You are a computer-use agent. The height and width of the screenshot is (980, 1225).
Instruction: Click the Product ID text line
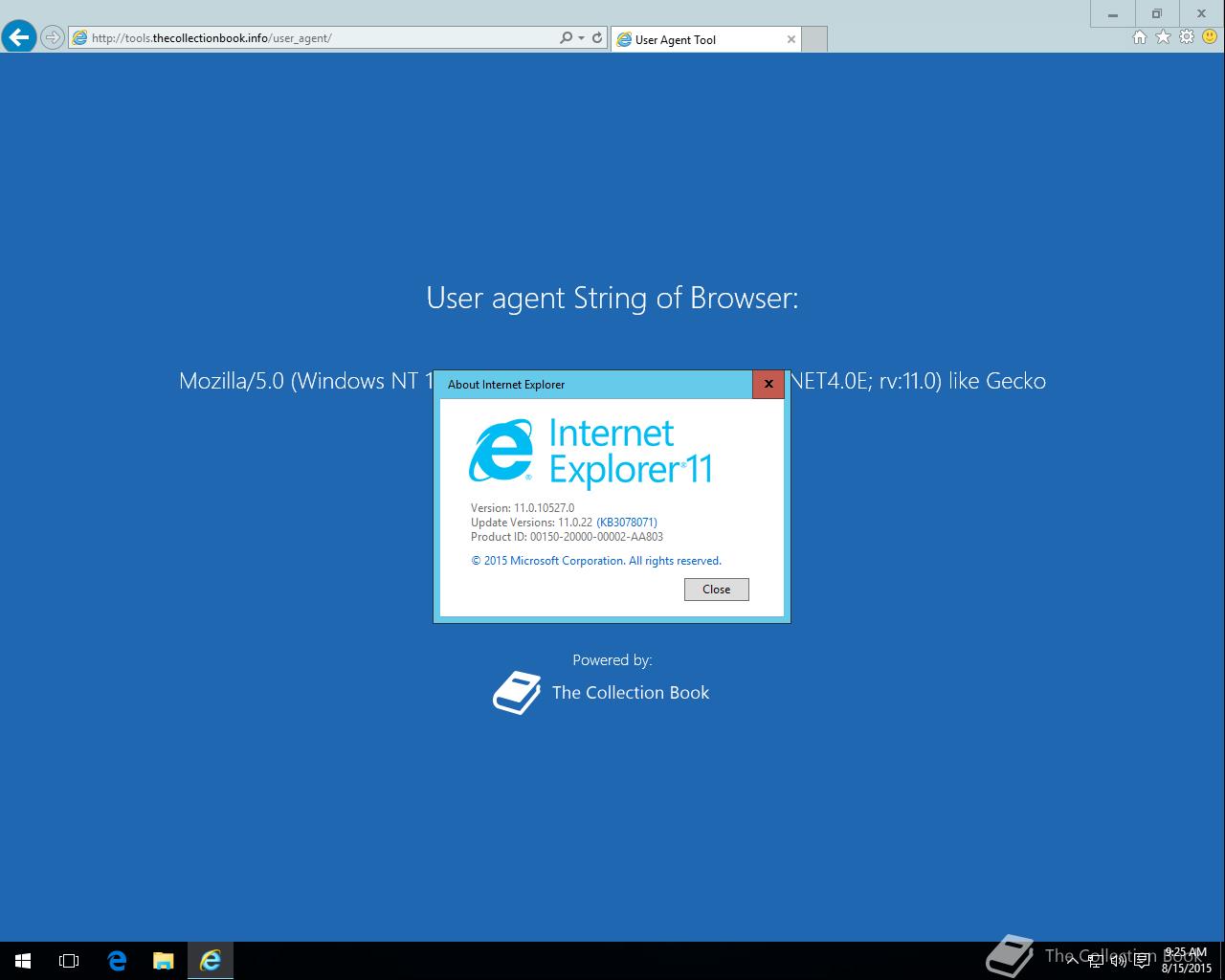567,537
